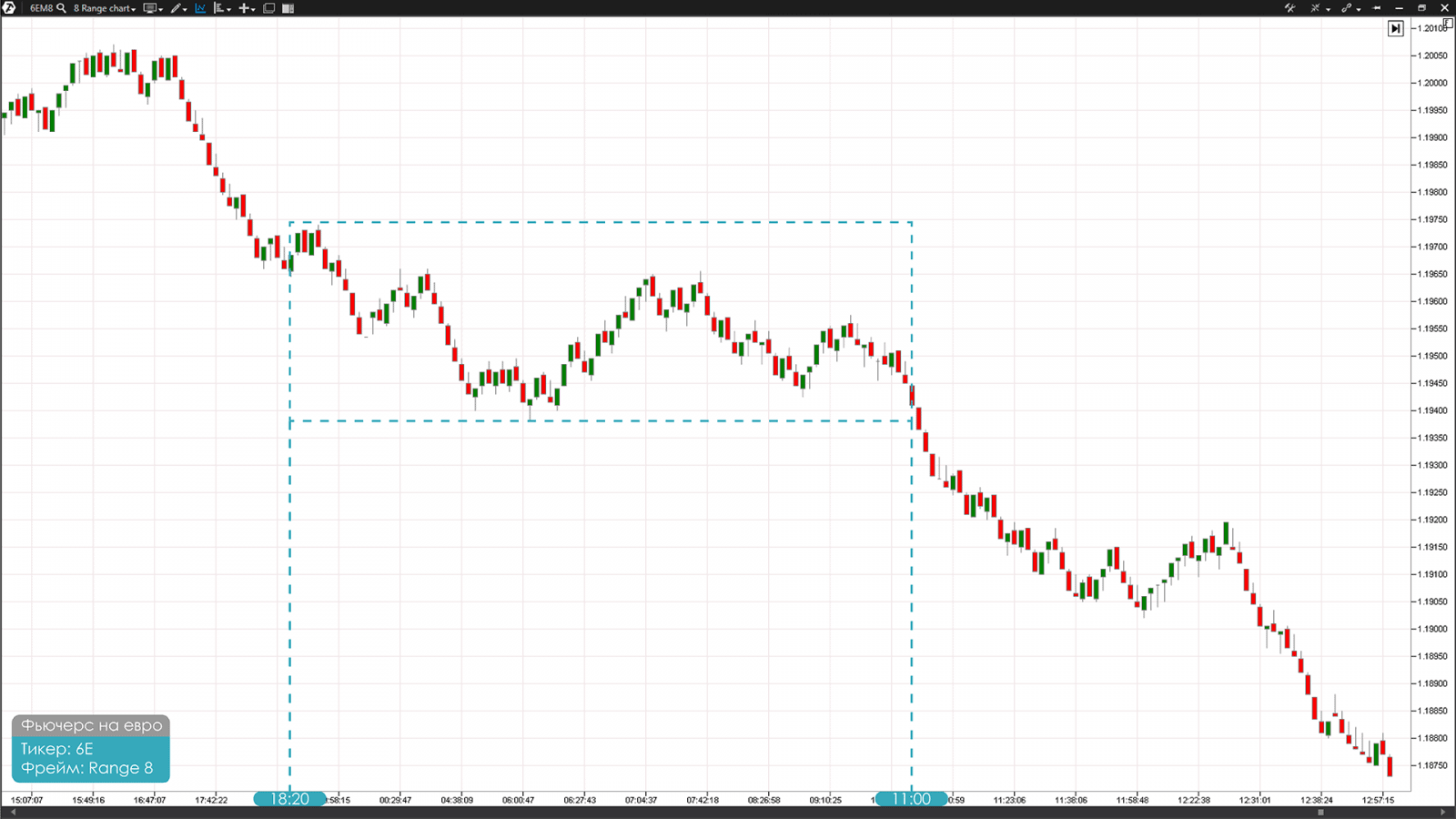Click the plus add-object icon
1456x819 pixels.
(246, 8)
